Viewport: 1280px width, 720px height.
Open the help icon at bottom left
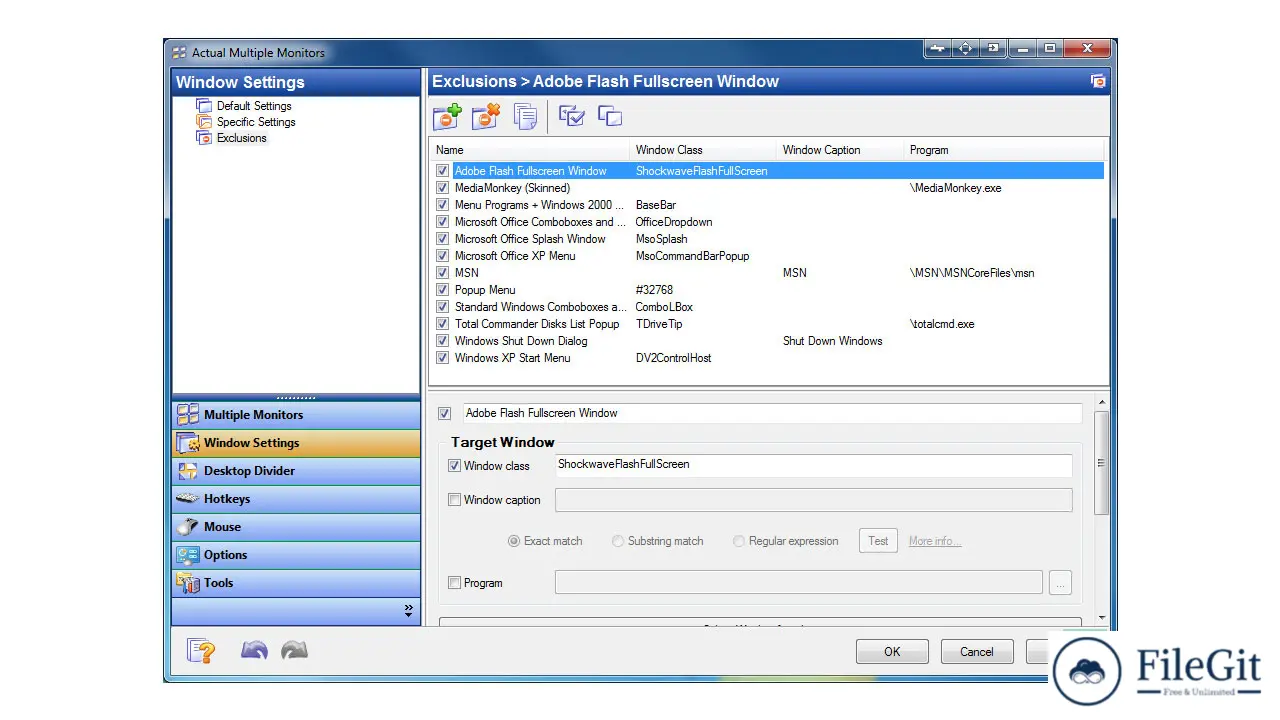(202, 651)
